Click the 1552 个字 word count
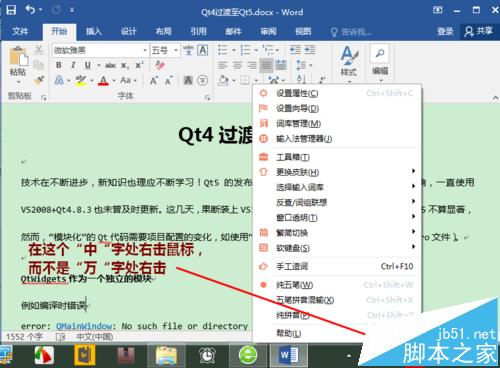 click(x=24, y=337)
